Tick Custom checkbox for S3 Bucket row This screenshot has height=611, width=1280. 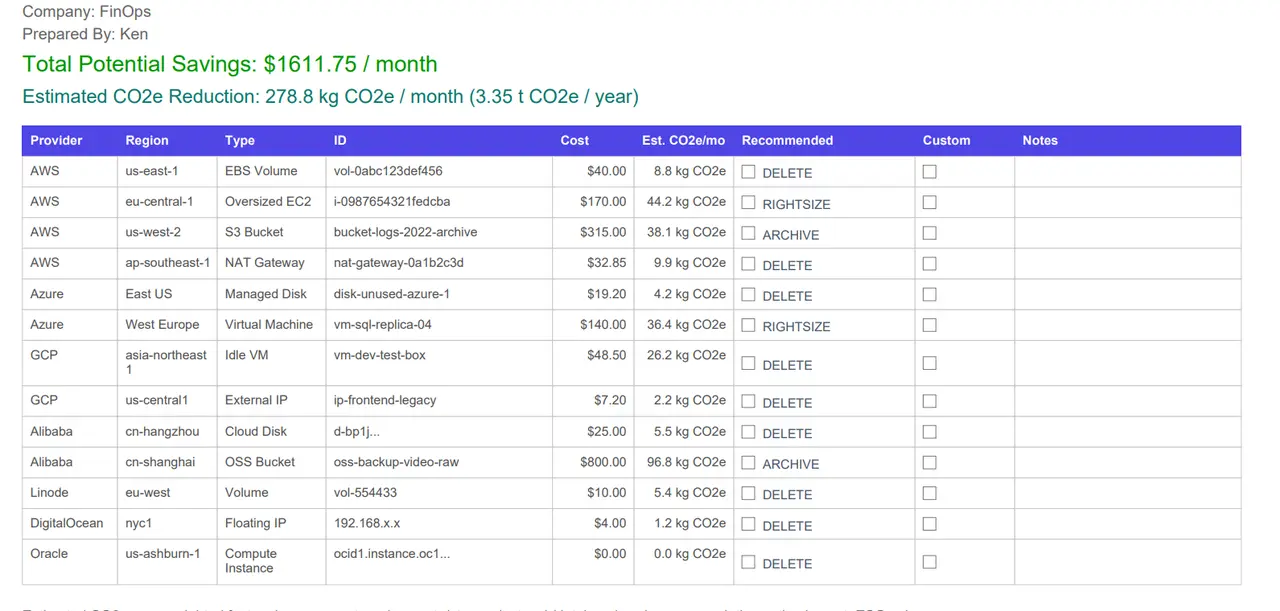tap(929, 233)
